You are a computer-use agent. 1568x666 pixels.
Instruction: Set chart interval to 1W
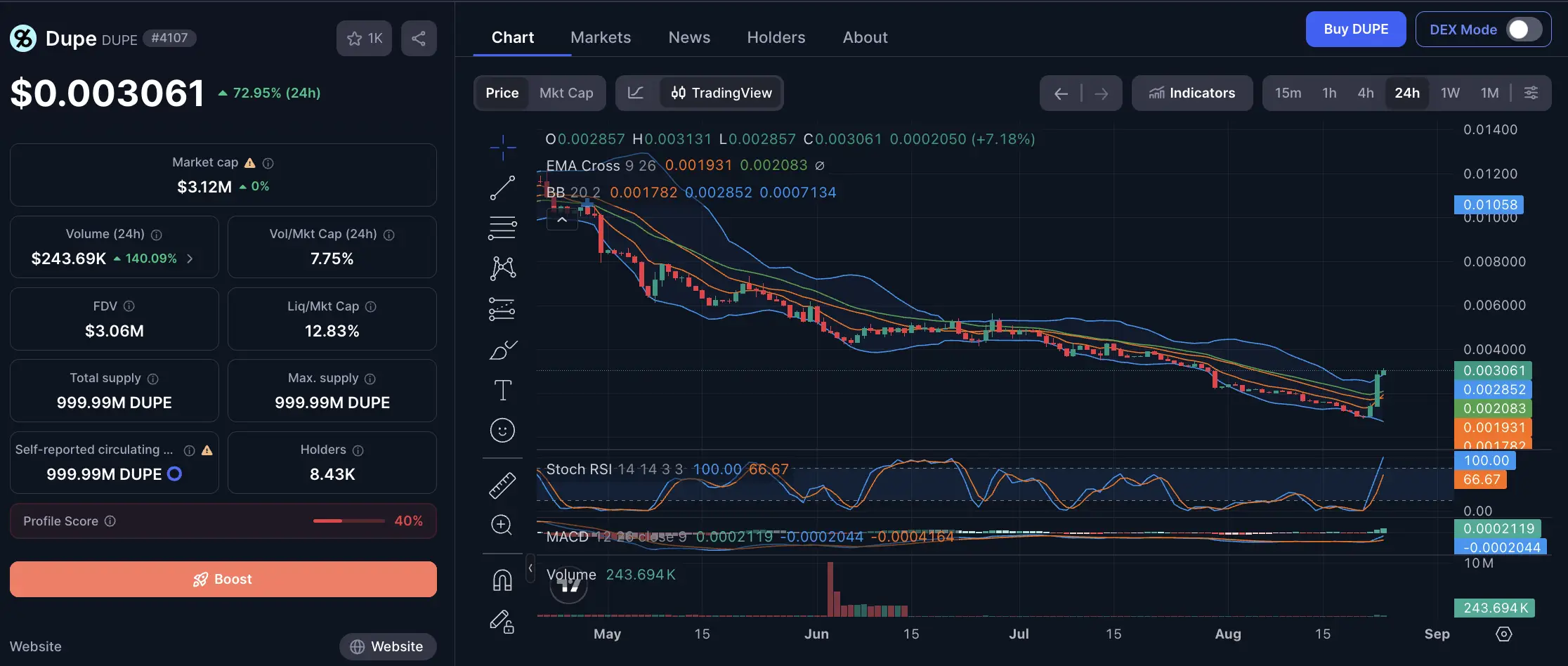pyautogui.click(x=1450, y=93)
